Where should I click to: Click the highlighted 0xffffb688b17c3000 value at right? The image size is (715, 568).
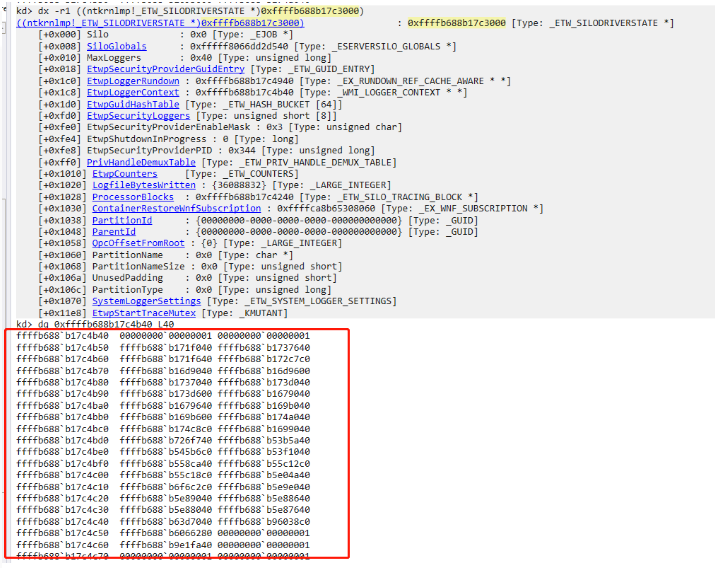[456, 23]
